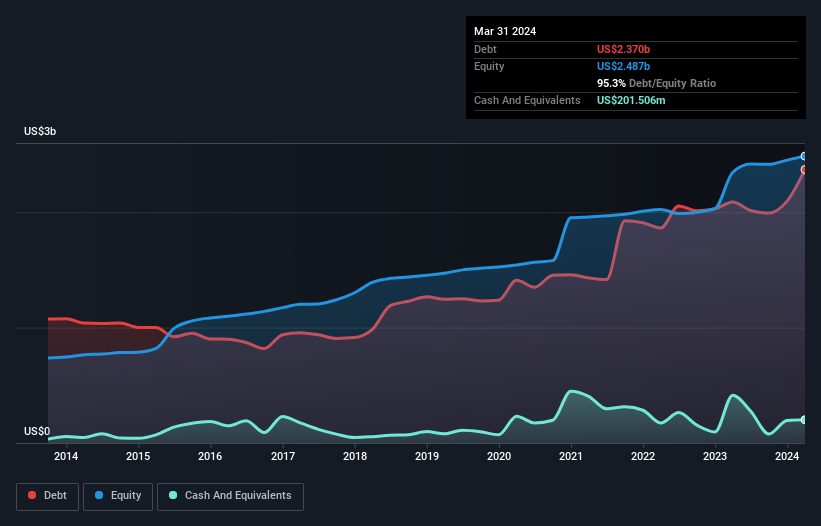Click the 95.3% Debt/Equity Ratio text
Screen dimensions: 821x526
(657, 83)
